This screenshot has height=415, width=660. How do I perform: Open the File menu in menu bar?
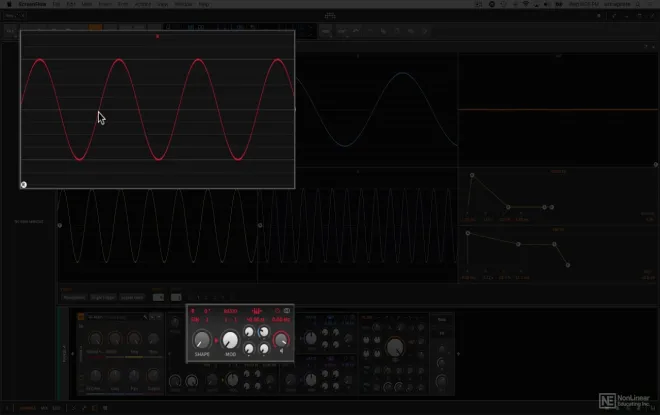tap(56, 4)
